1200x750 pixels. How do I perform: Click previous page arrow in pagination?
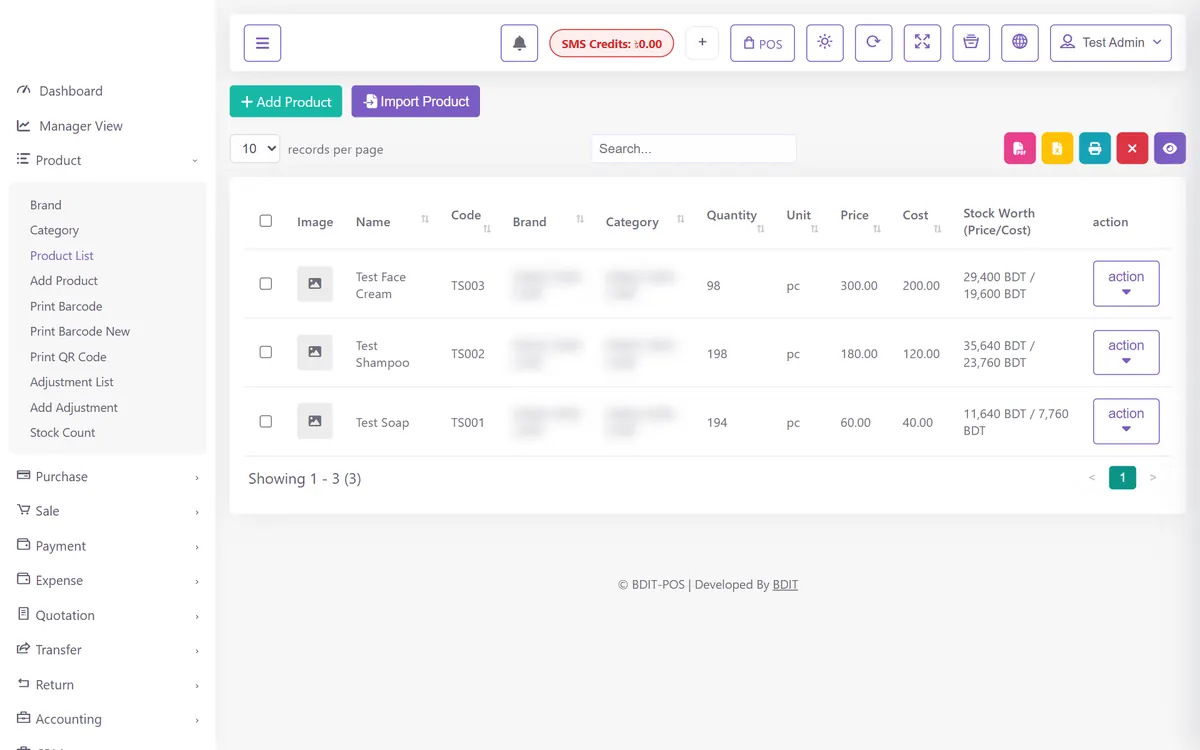(x=1092, y=478)
